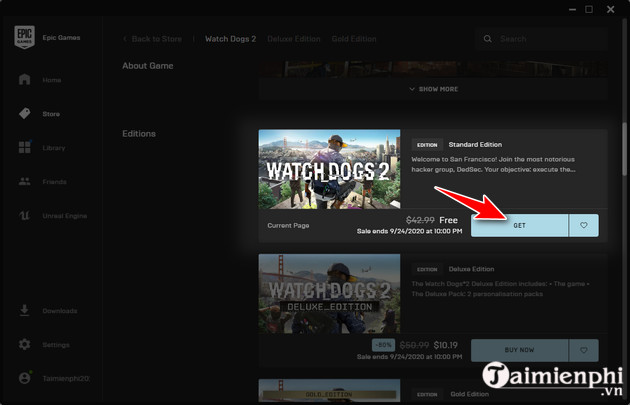Screen dimensions: 630x405
Task: Open the Settings gear icon
Action: coord(25,344)
